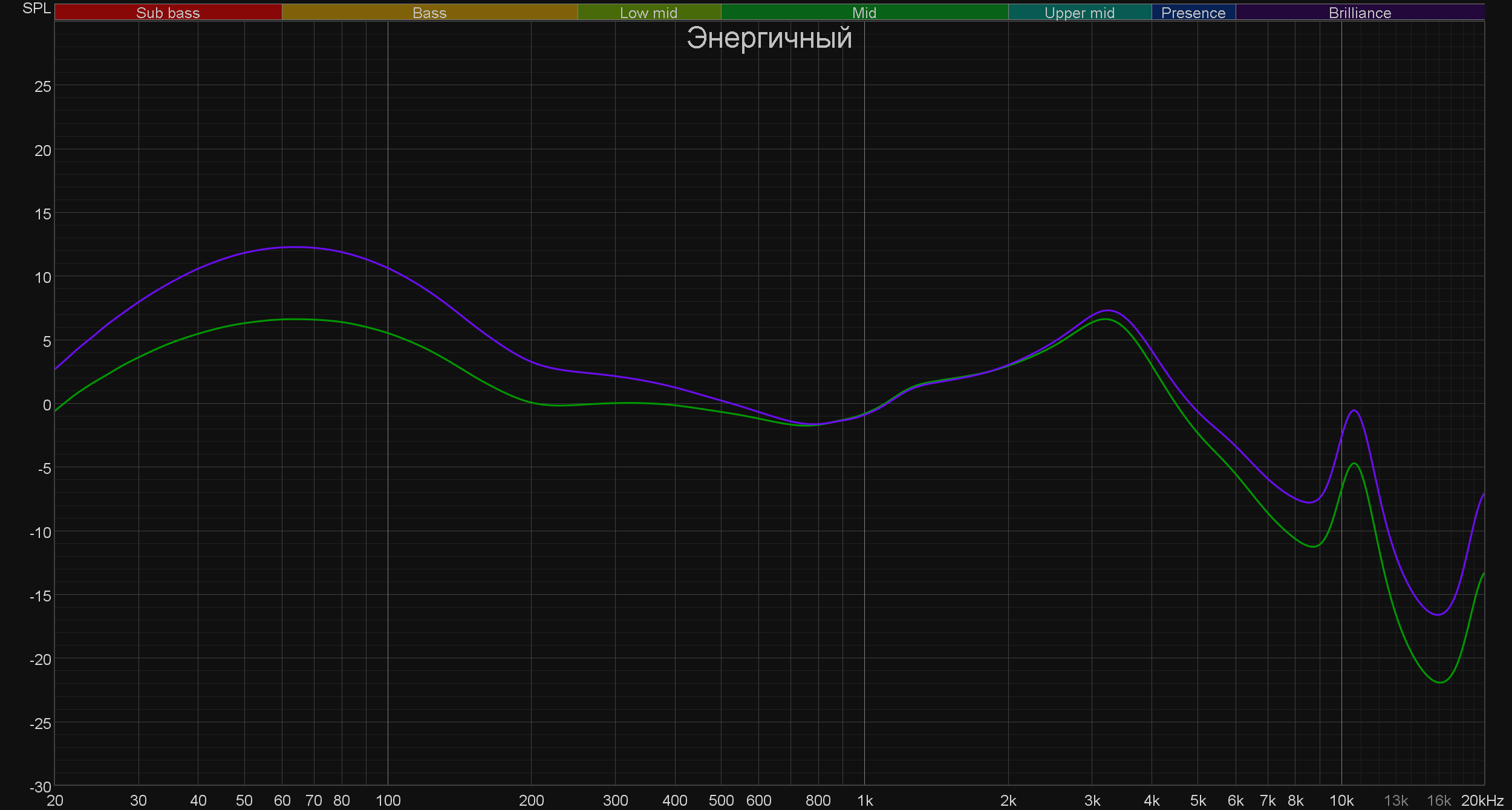Click the 20kHz axis label
Screen dimensions: 1512x810
pyautogui.click(x=1482, y=801)
